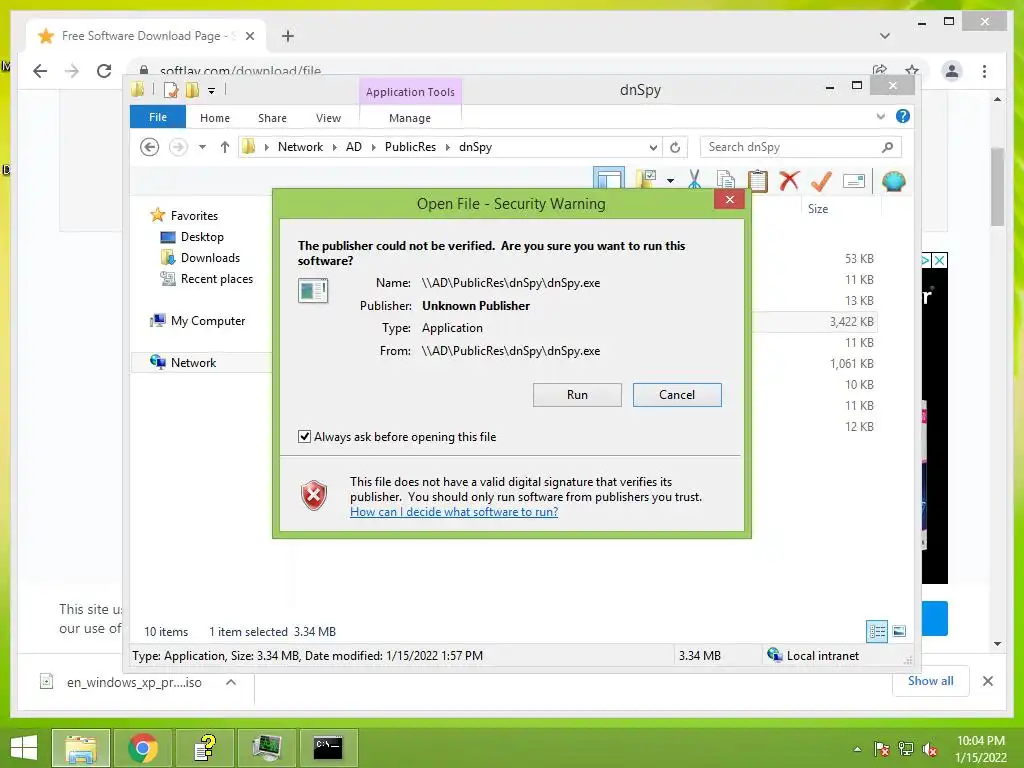Go back in Chrome

[x=40, y=71]
